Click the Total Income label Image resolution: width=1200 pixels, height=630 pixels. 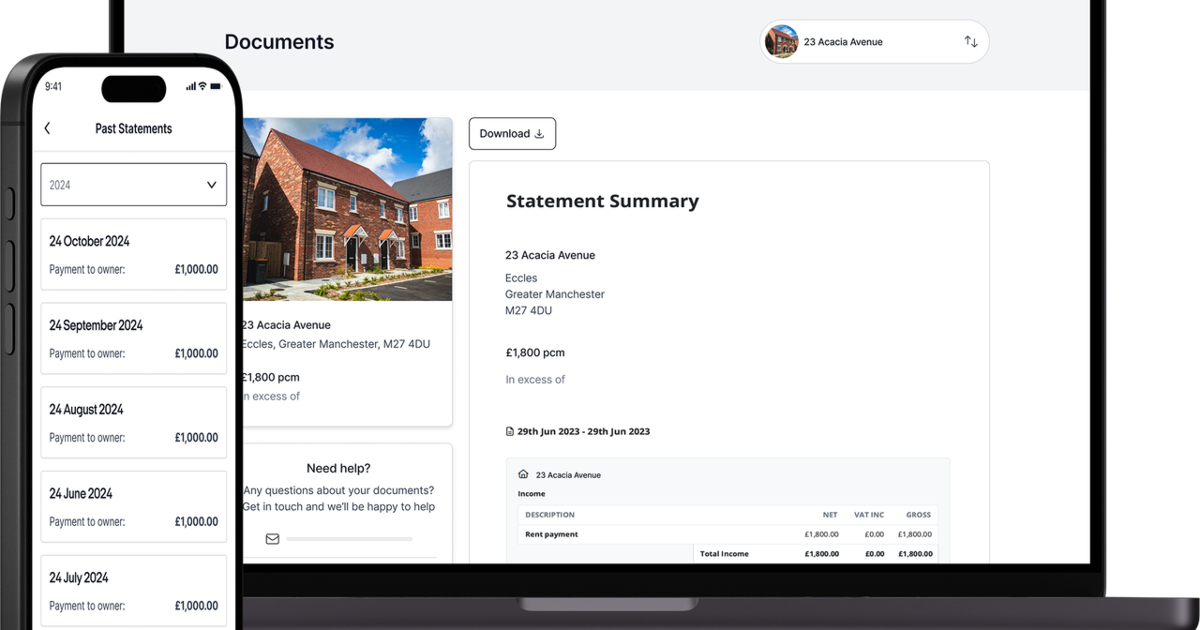724,553
